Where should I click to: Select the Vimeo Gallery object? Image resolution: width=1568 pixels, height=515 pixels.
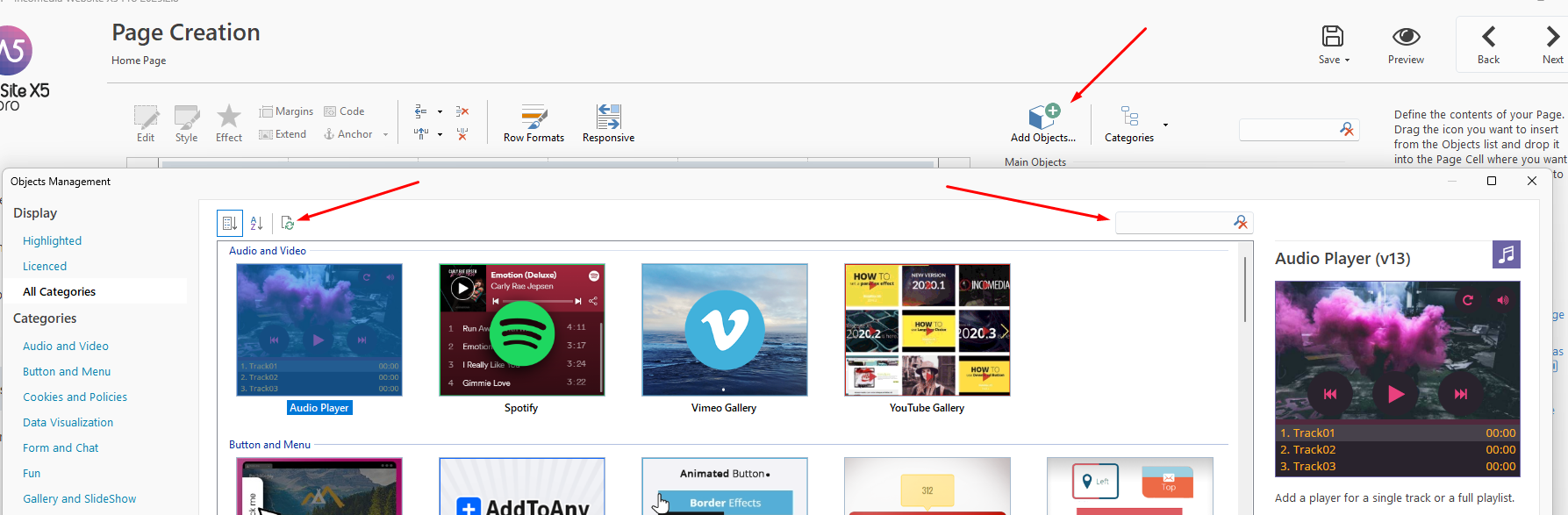[725, 330]
